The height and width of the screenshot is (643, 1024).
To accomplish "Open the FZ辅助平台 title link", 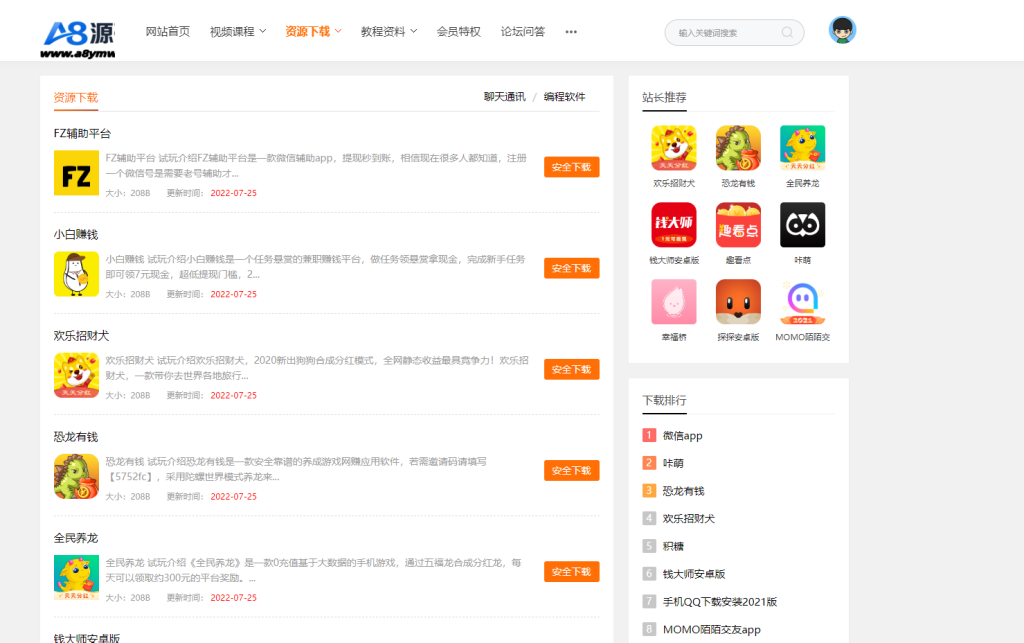I will click(82, 134).
